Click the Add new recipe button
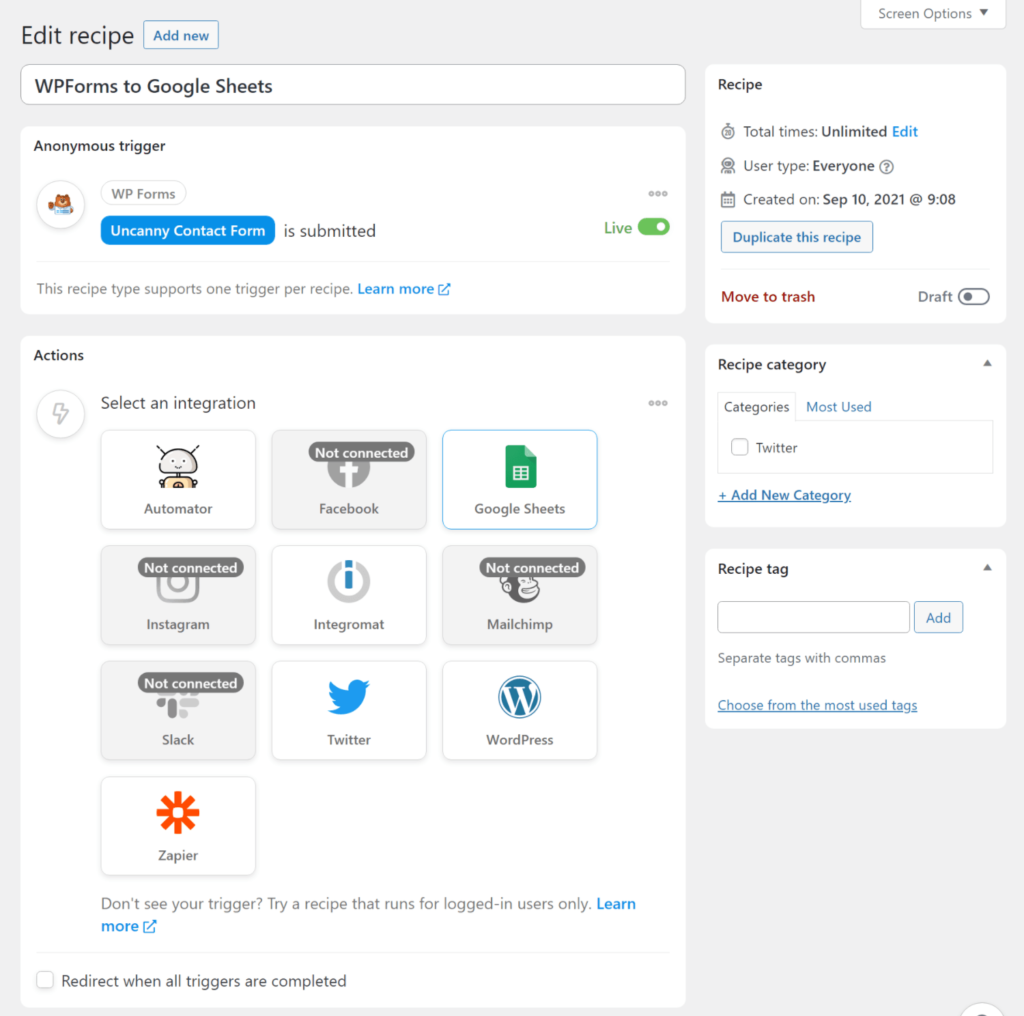1024x1016 pixels. pyautogui.click(x=181, y=35)
